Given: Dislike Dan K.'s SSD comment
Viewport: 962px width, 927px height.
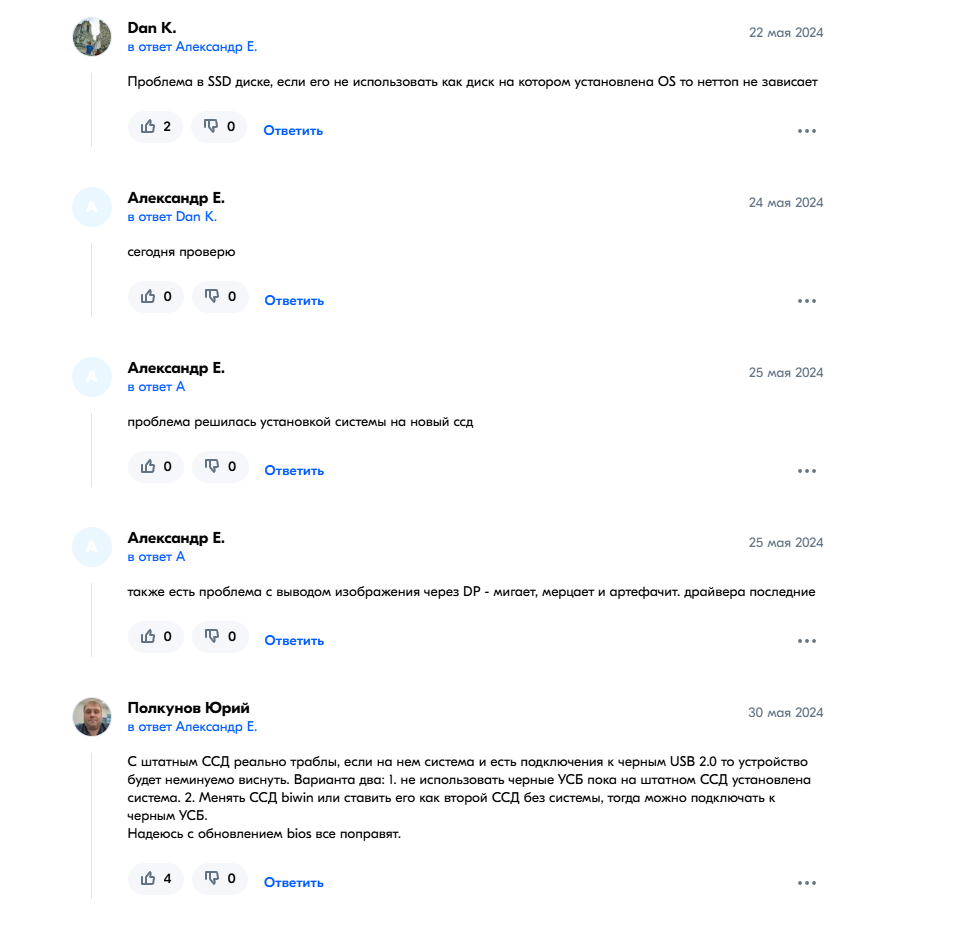Looking at the screenshot, I should click(219, 127).
